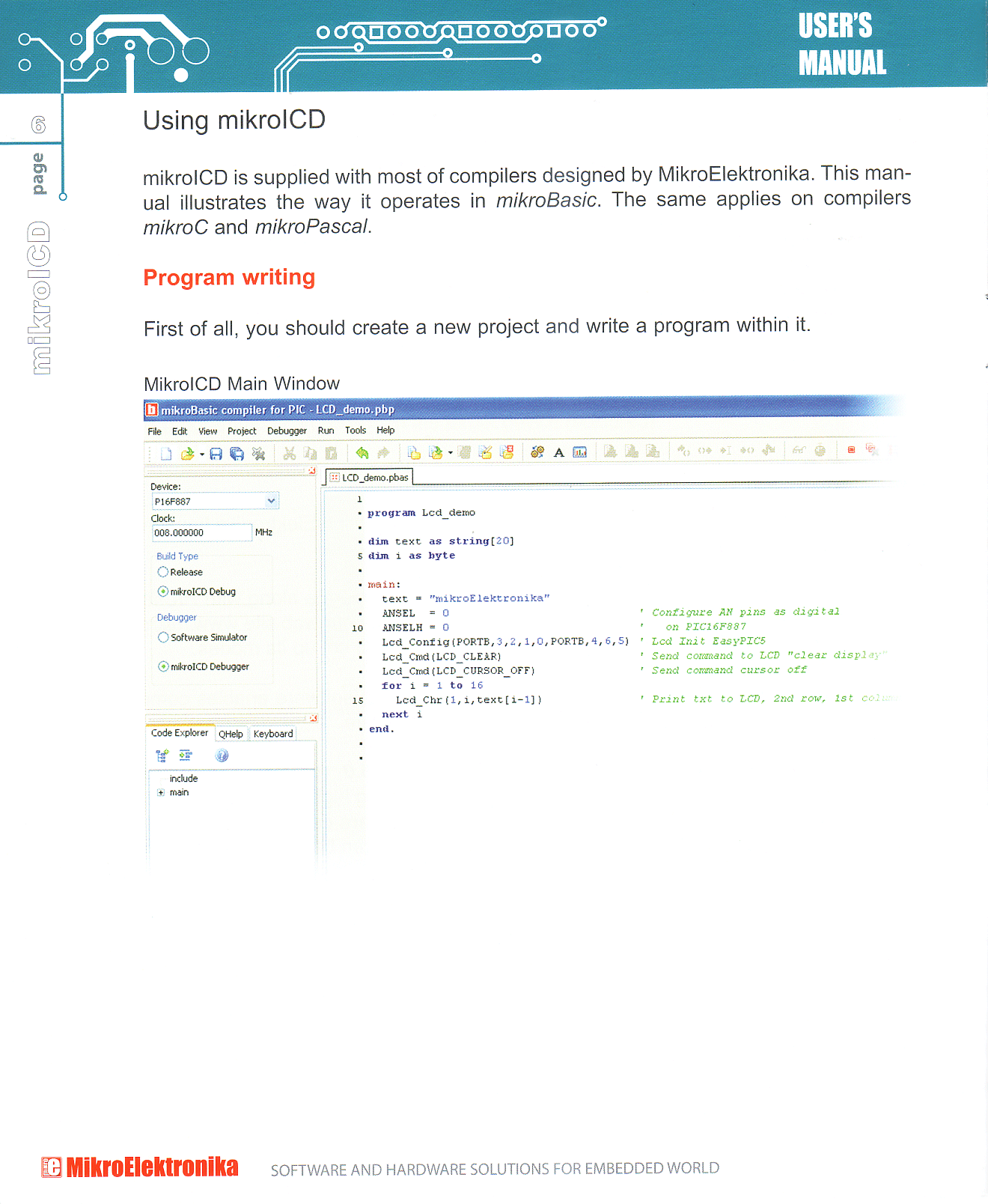Close the Project Setup panel with red X
988x1204 pixels.
click(x=312, y=471)
